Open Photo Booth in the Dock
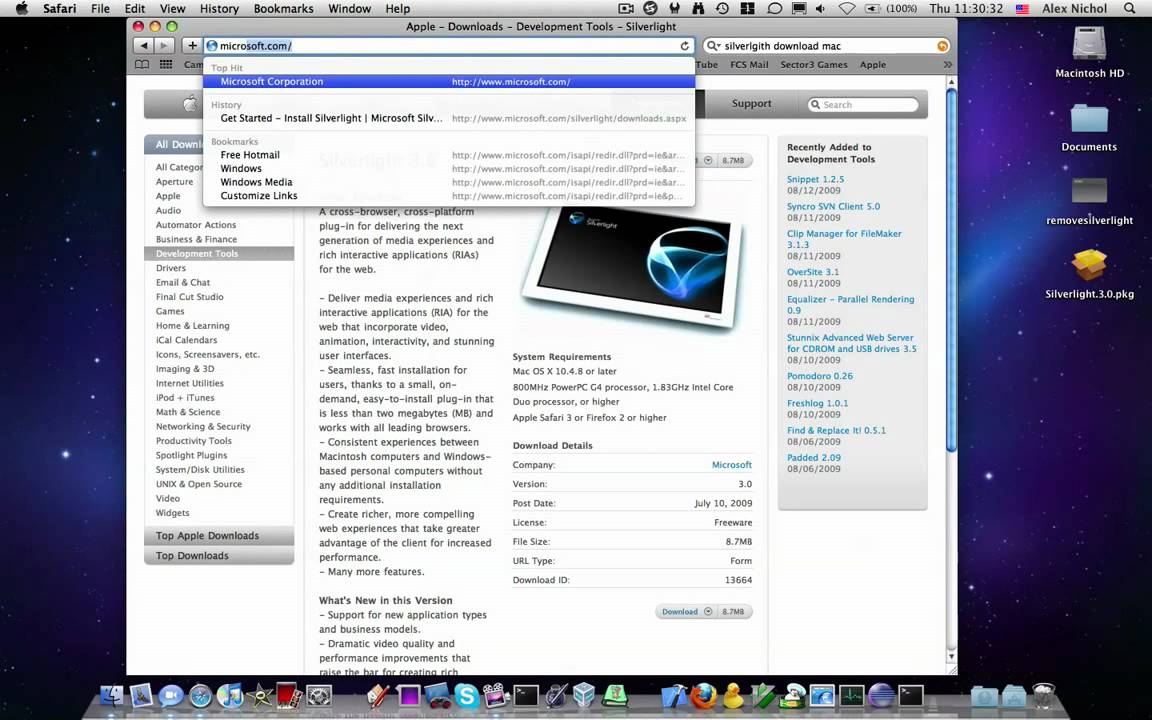1152x720 pixels. pyautogui.click(x=289, y=695)
